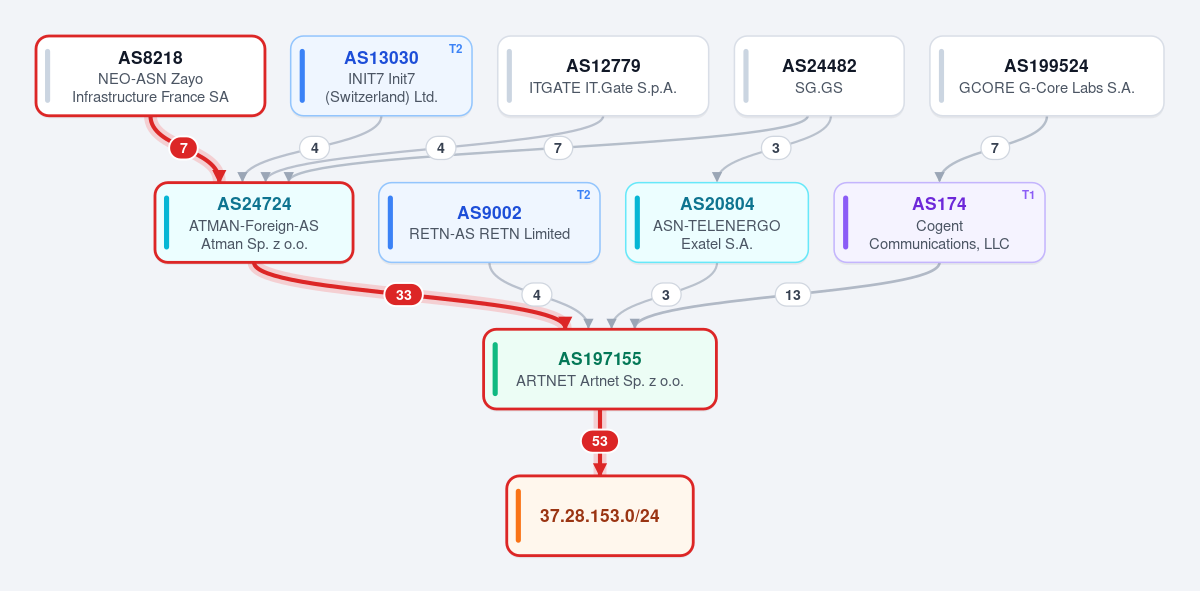Open the AS24482 SG.GS node

click(x=819, y=76)
